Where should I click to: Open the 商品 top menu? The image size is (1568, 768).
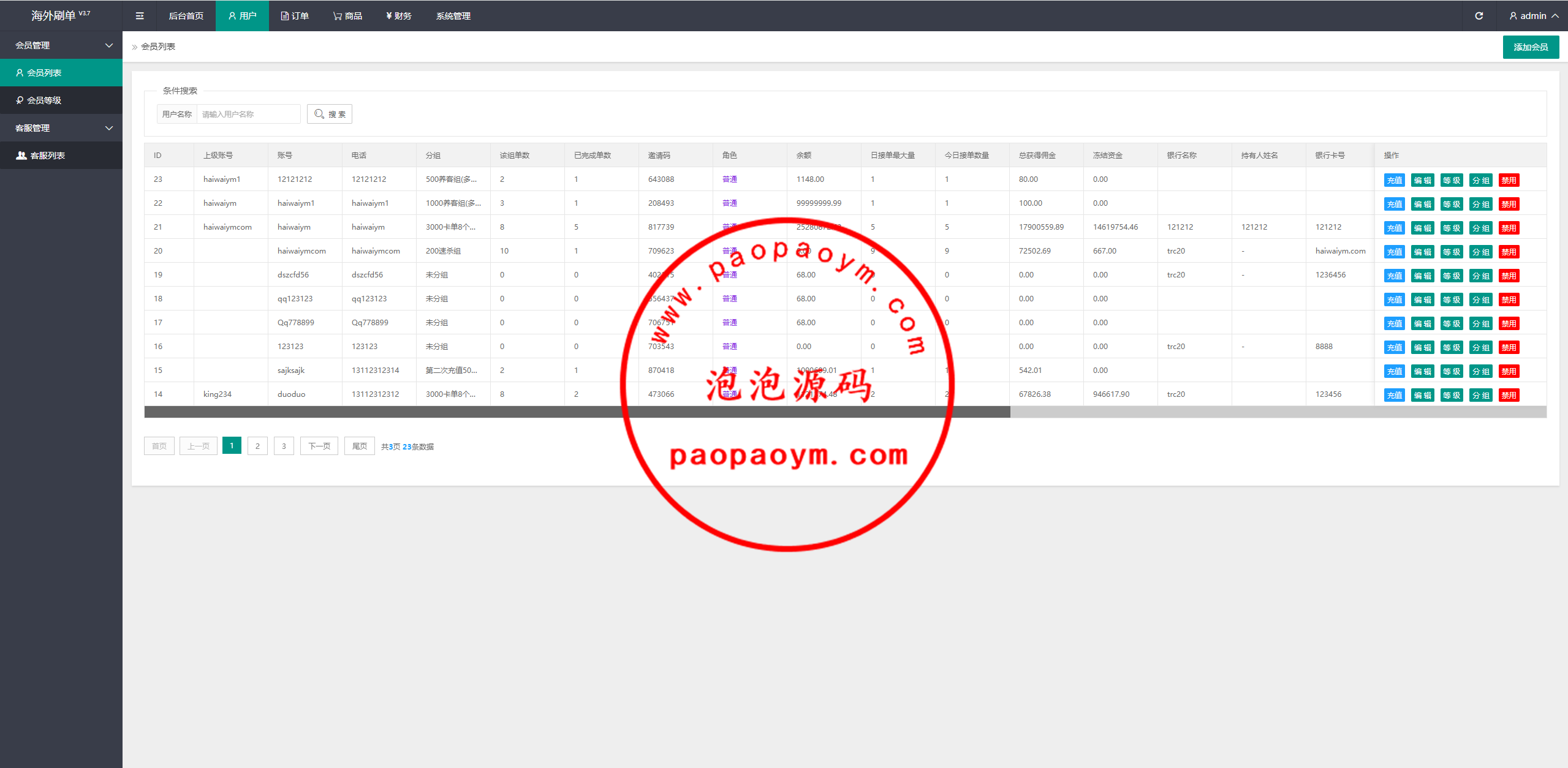point(347,16)
